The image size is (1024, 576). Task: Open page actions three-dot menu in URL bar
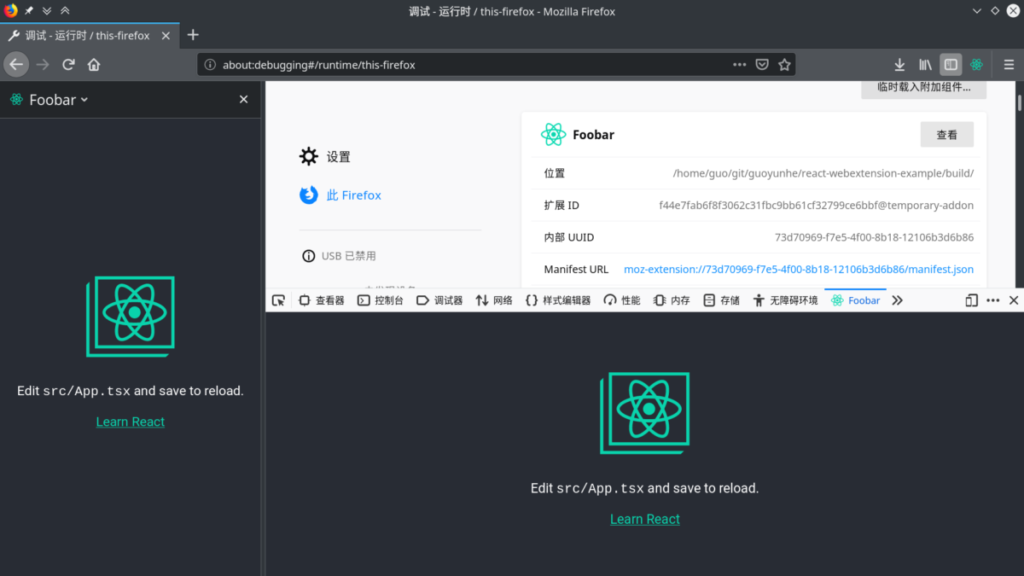click(739, 65)
